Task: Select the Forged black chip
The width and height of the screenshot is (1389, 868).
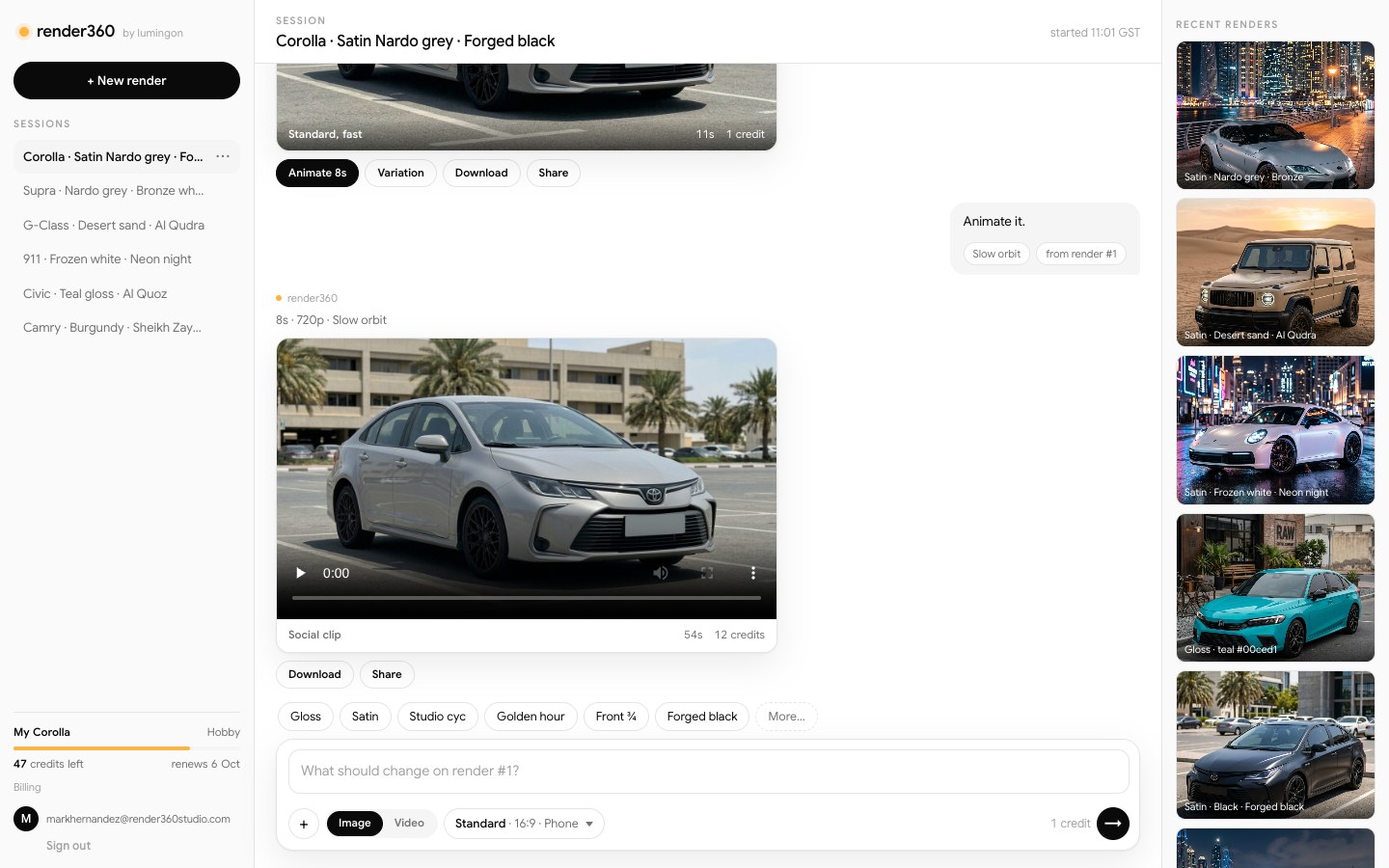Action: [x=702, y=717]
